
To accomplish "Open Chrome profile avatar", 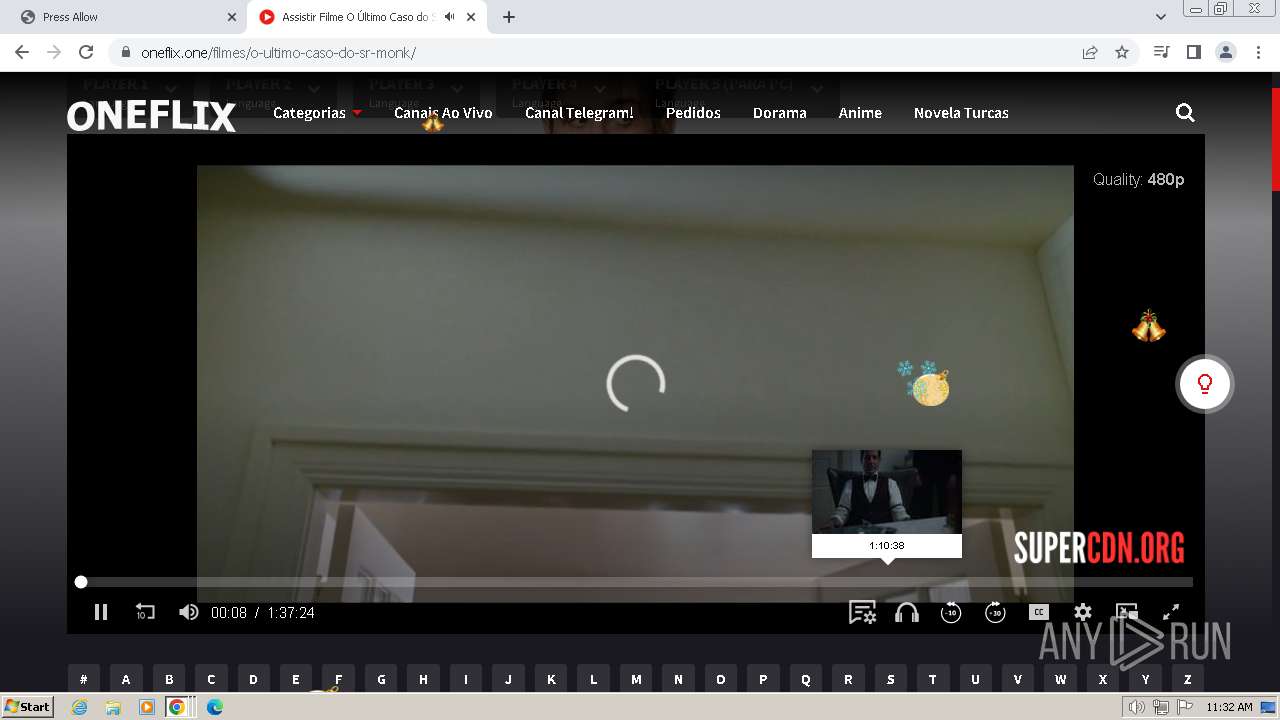I will [1225, 52].
